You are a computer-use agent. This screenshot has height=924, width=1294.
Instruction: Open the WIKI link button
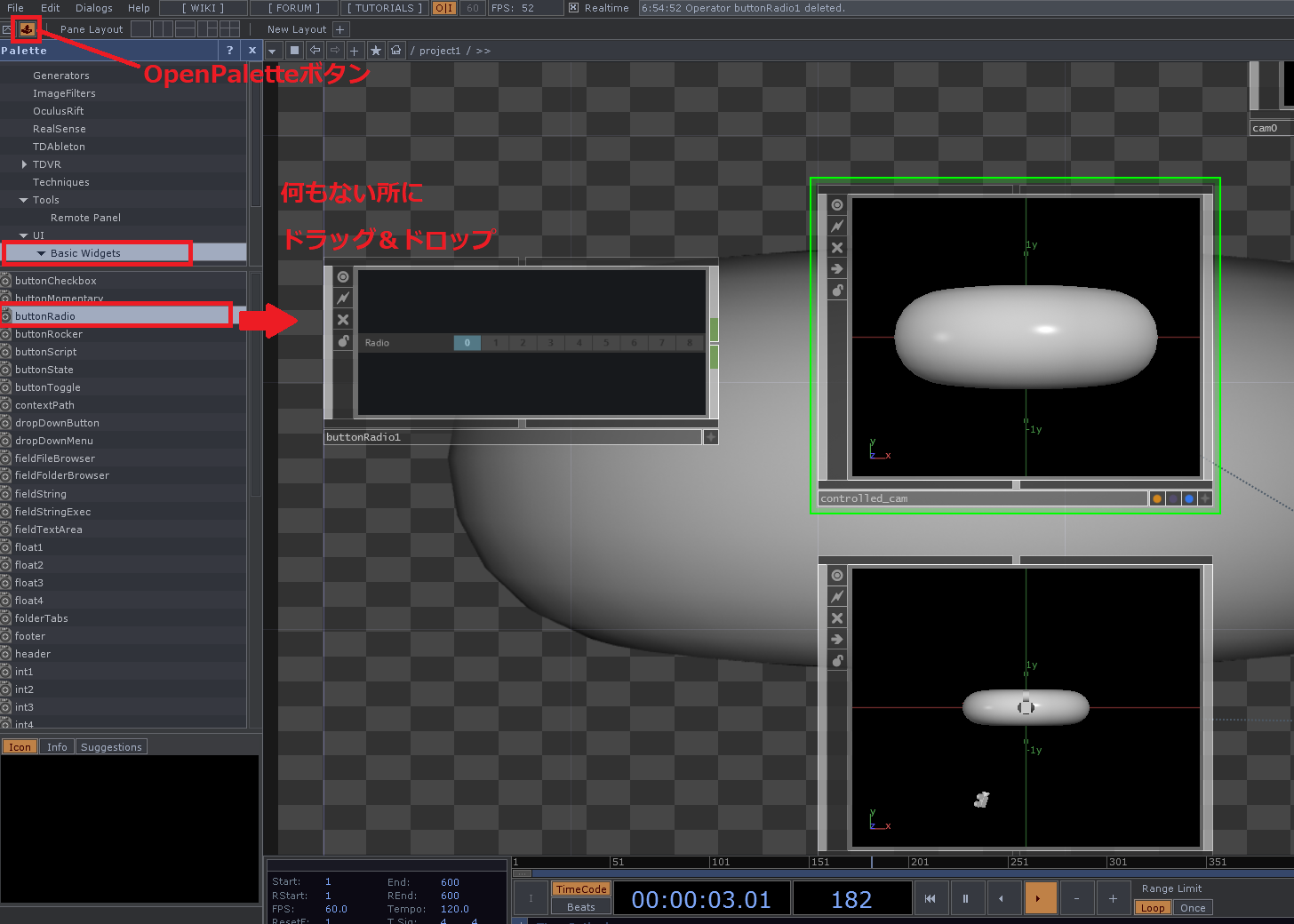click(x=204, y=8)
